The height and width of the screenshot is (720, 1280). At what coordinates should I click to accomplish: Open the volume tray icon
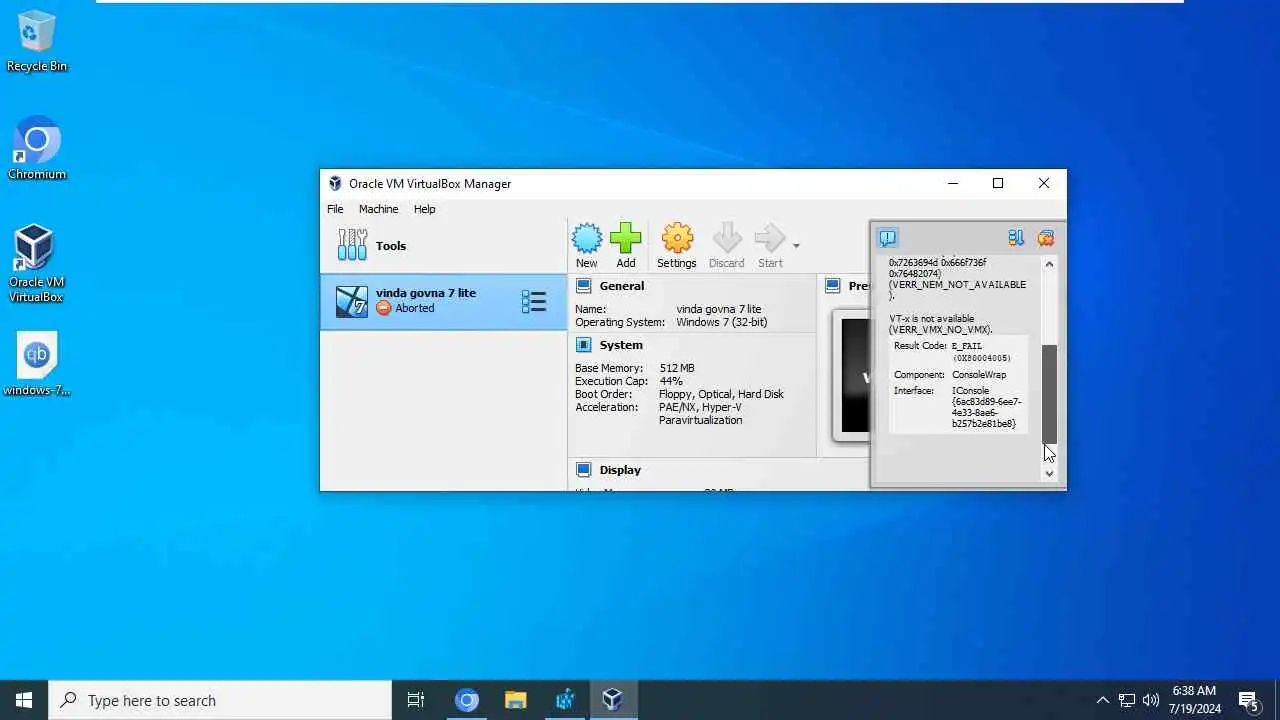(x=1151, y=700)
